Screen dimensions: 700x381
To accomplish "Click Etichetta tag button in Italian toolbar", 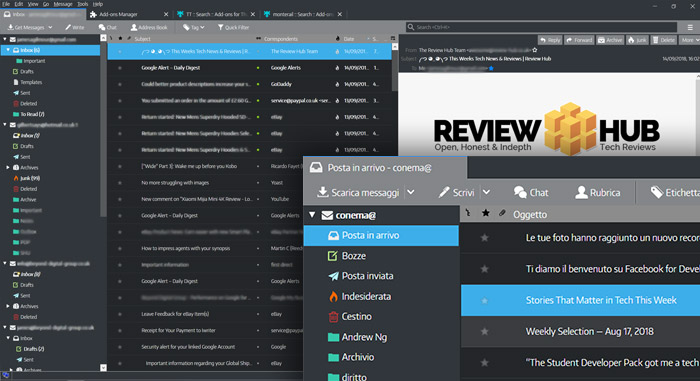I will click(674, 193).
